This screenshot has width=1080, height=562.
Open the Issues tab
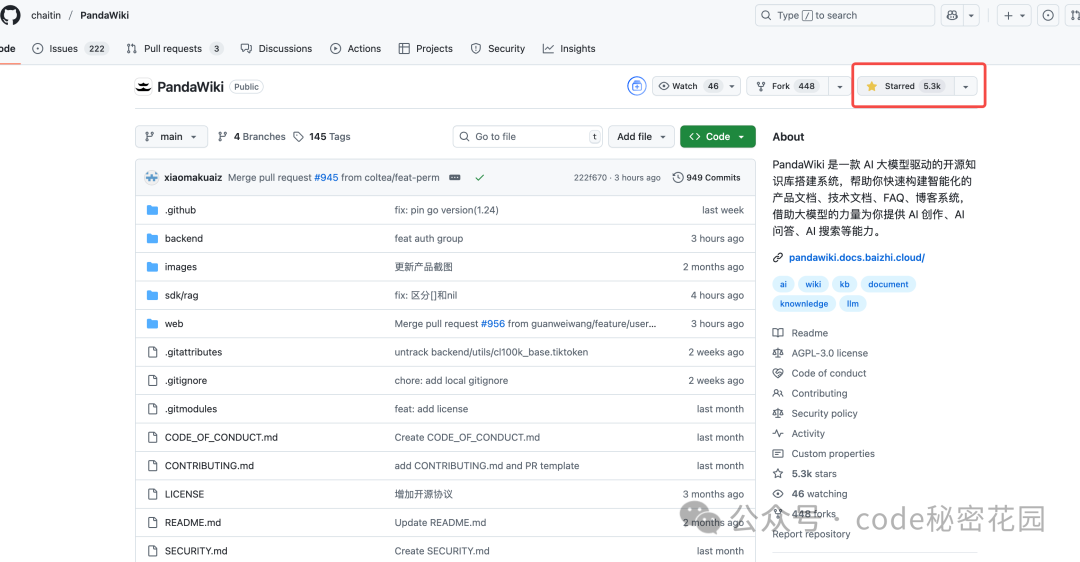(x=70, y=48)
